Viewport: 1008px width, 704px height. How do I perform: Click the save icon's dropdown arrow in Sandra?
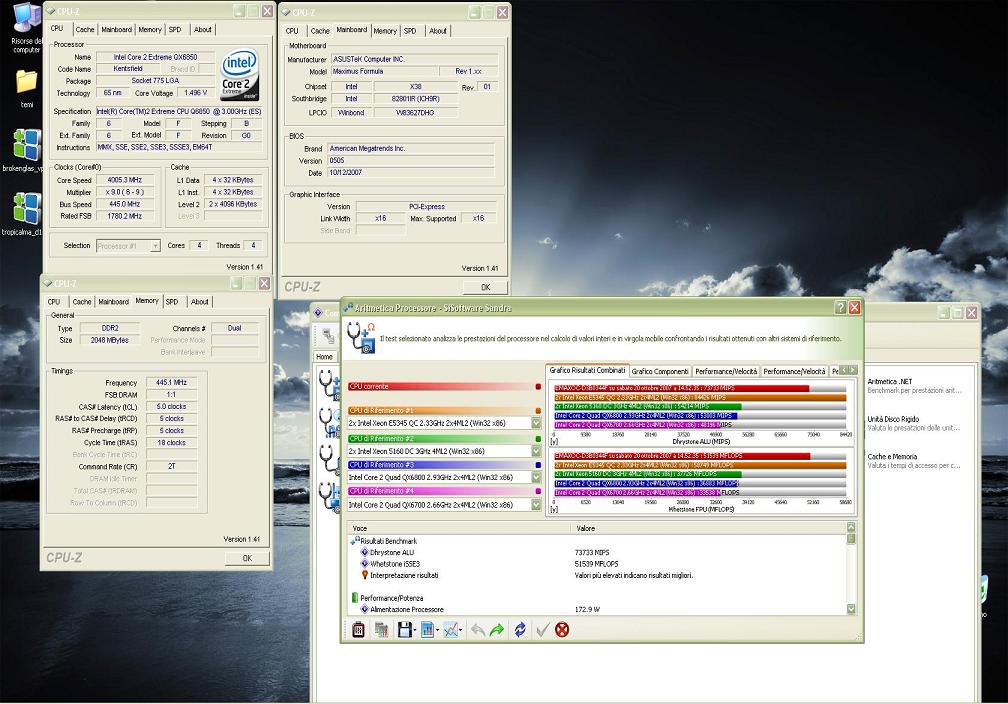point(415,631)
